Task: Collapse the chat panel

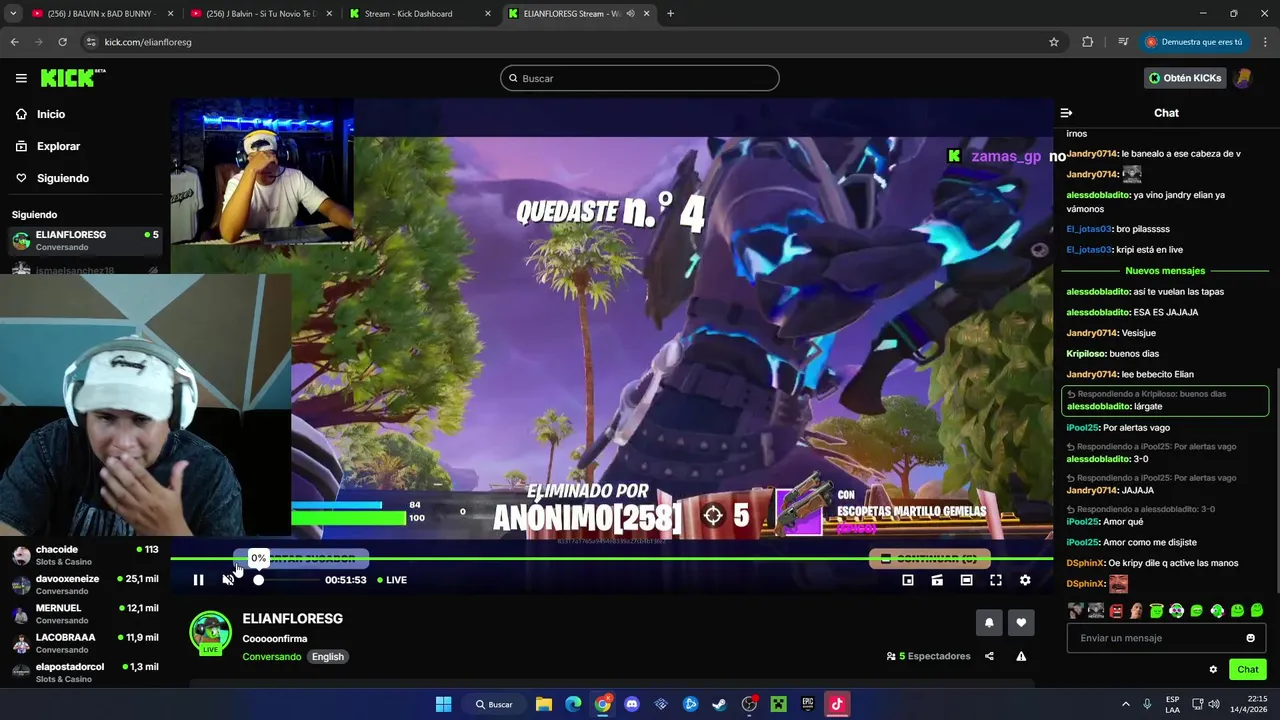Action: pos(1066,113)
